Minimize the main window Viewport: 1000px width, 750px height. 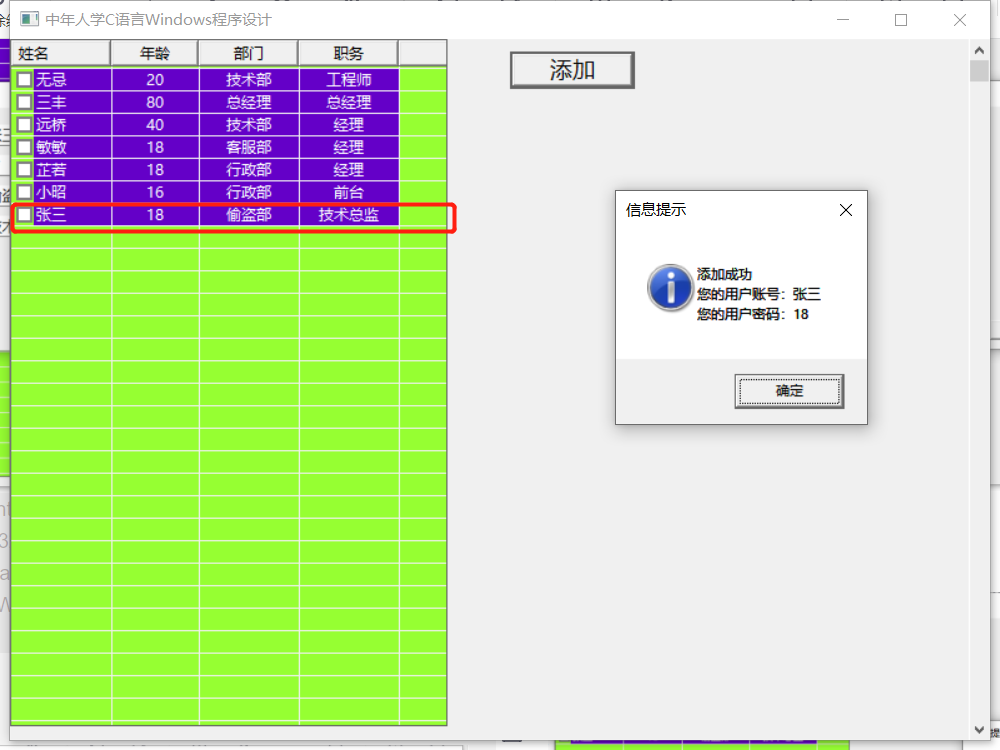coord(843,20)
